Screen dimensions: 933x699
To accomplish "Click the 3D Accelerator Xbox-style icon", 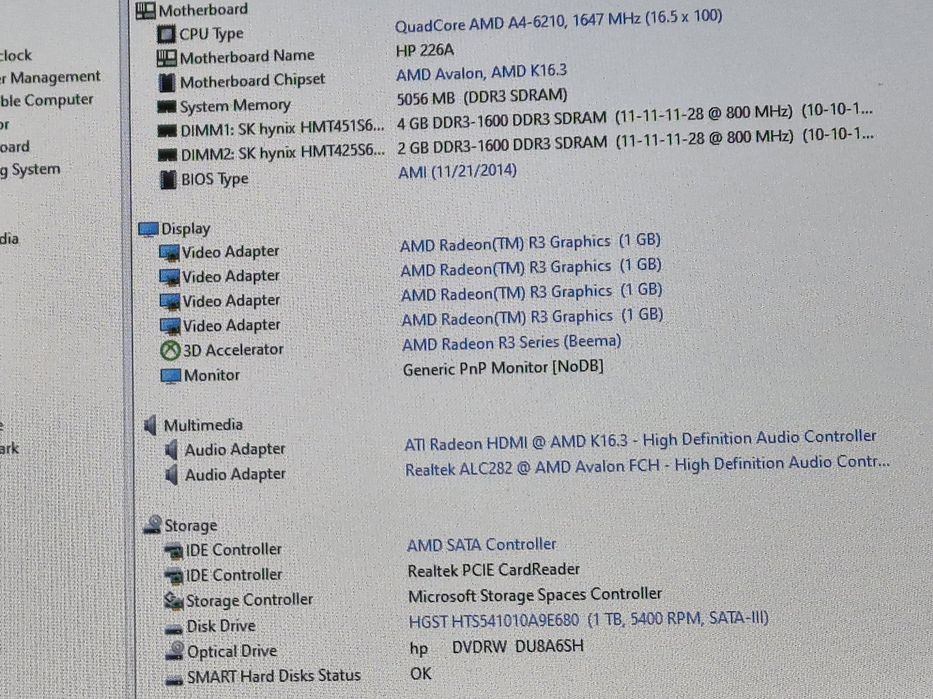I will pyautogui.click(x=170, y=350).
